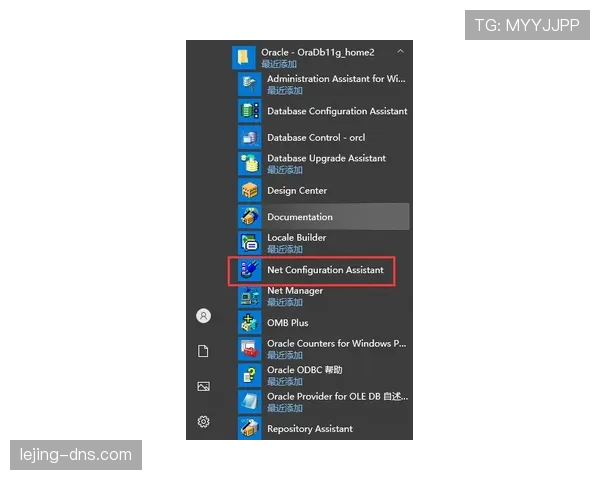The height and width of the screenshot is (480, 600).
Task: Start Database Upgrade Assistant icon
Action: tap(249, 163)
